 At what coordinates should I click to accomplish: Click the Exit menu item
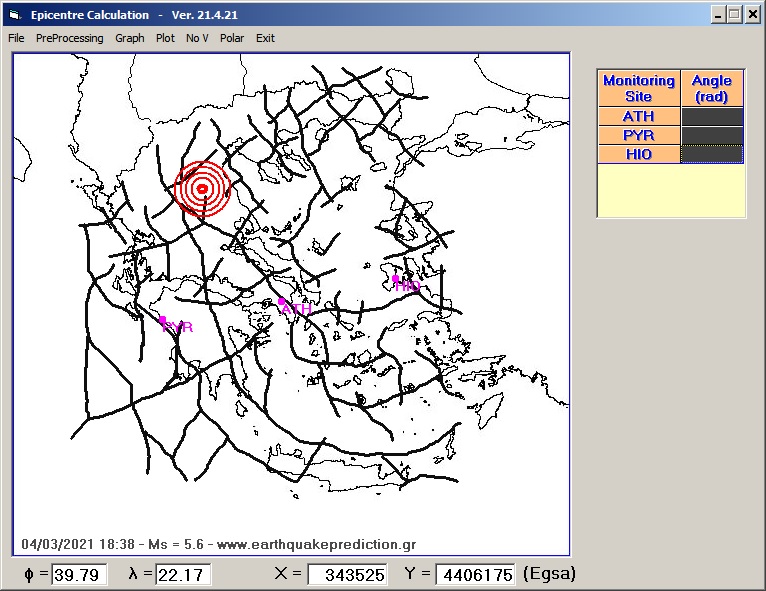click(x=265, y=38)
